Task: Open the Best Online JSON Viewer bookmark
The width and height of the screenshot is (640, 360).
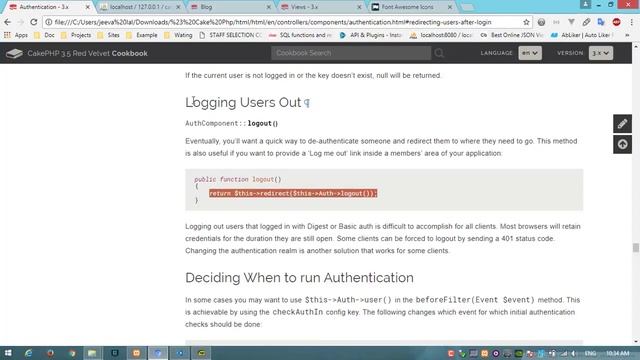Action: click(x=512, y=36)
